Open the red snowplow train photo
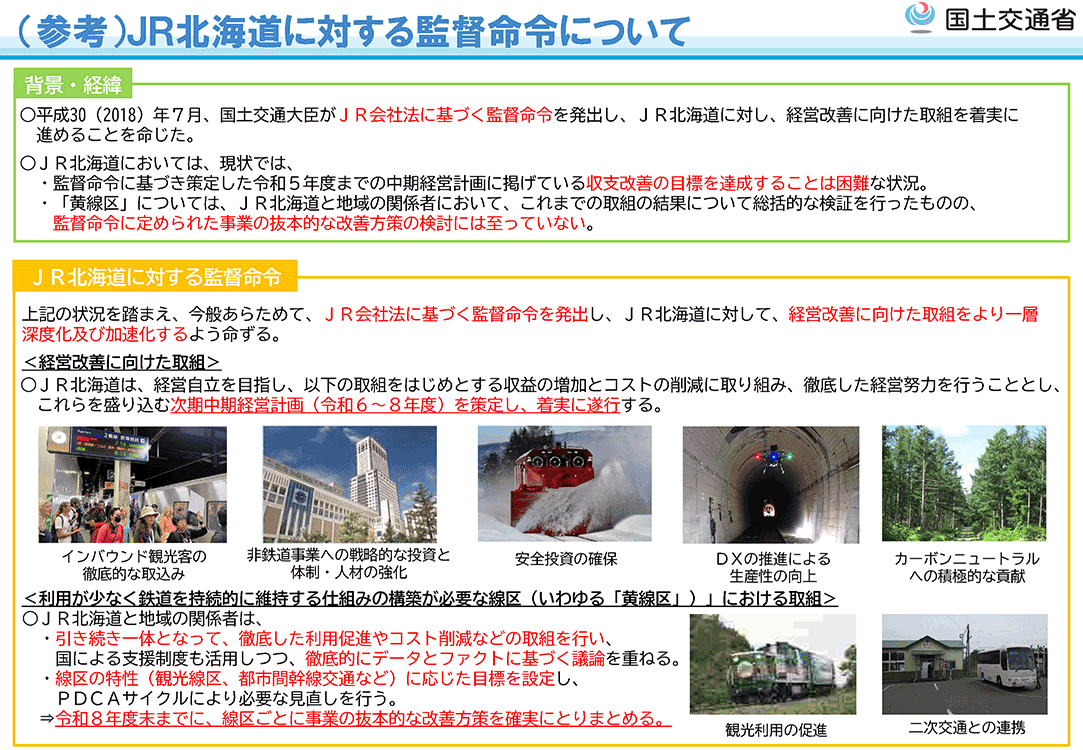This screenshot has height=750, width=1083. click(564, 483)
